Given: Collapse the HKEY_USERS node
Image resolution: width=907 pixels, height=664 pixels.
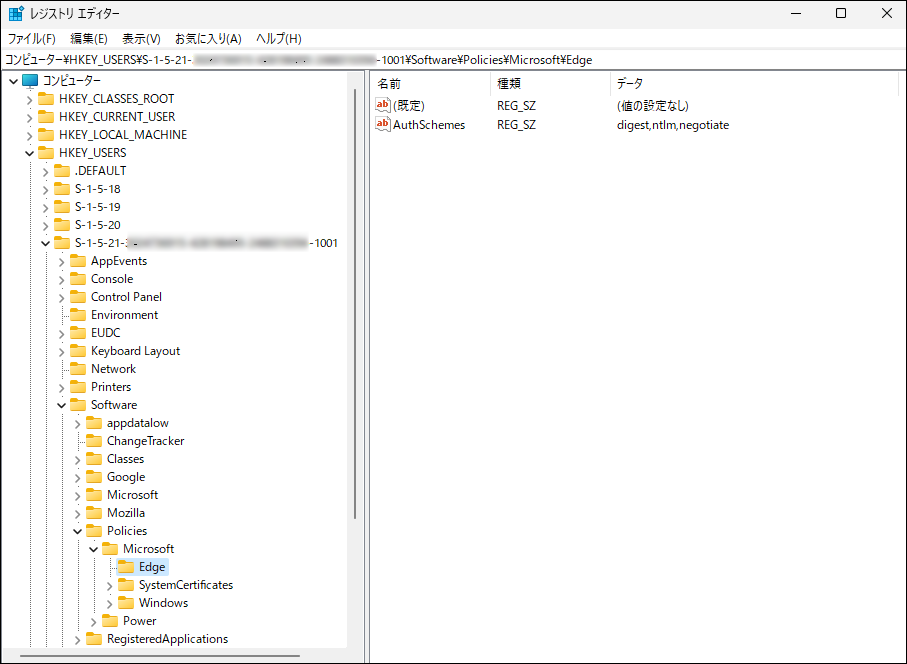Looking at the screenshot, I should [29, 153].
